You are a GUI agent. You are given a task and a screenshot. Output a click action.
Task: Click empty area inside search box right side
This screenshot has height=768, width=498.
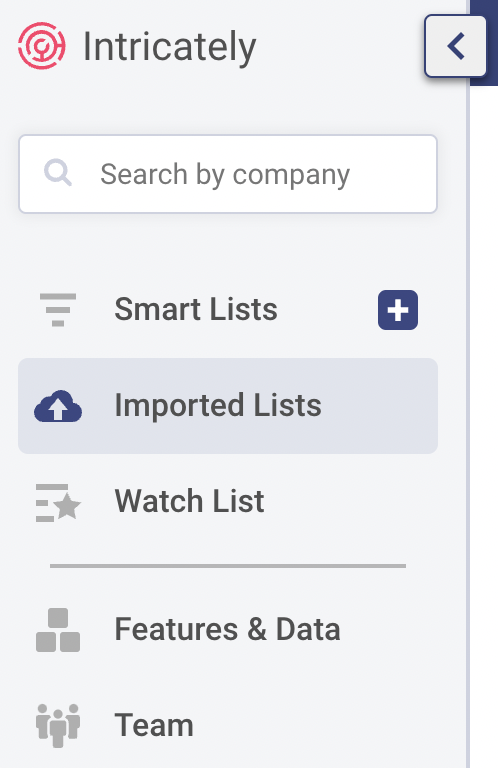click(x=394, y=174)
